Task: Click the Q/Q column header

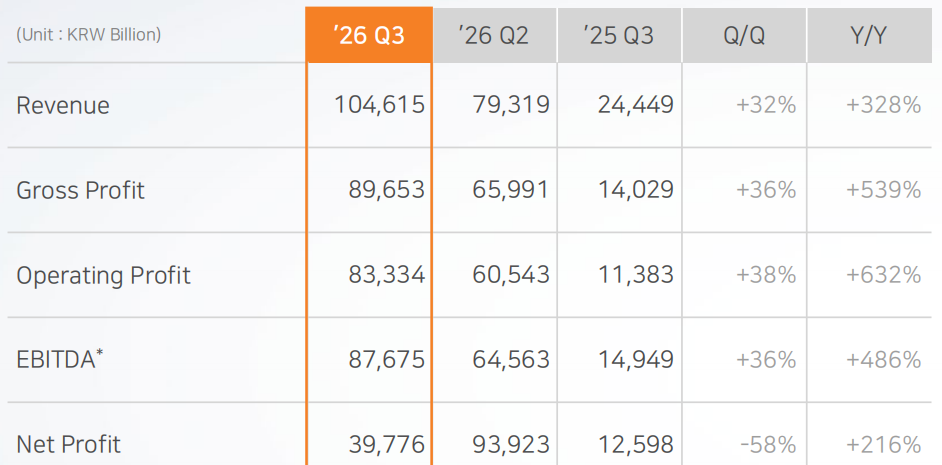Action: 744,35
